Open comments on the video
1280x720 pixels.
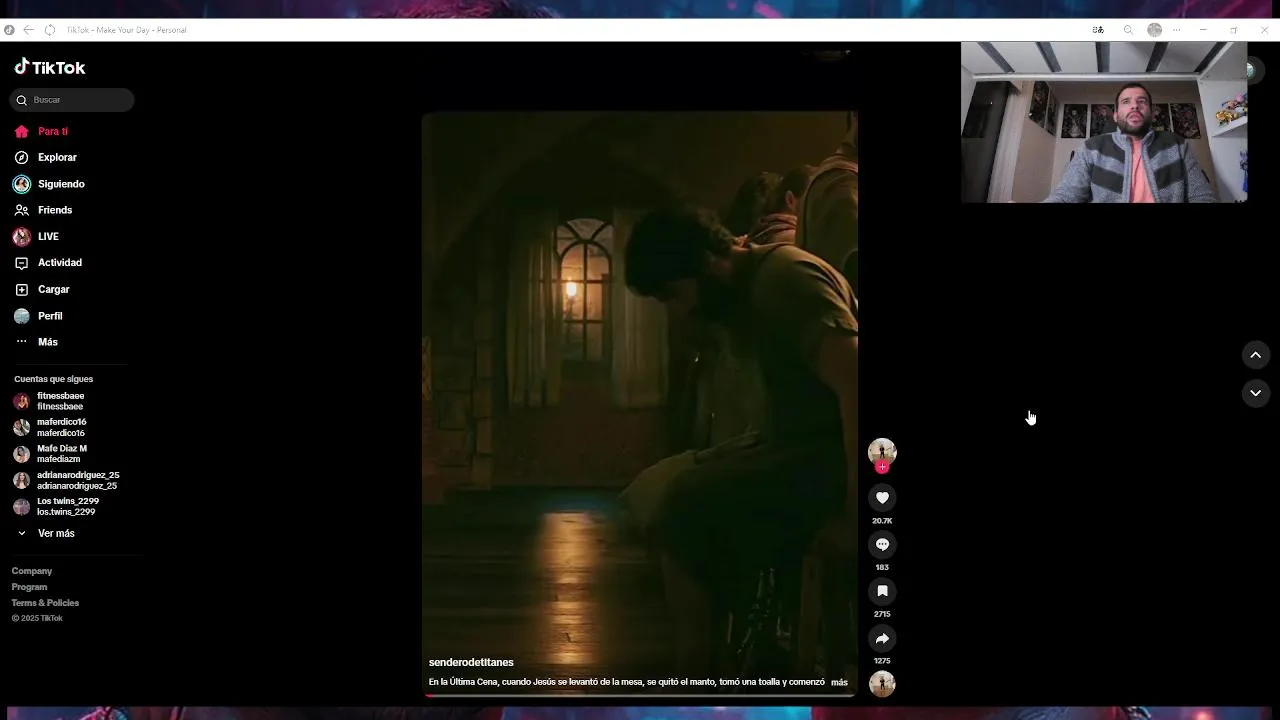click(x=882, y=544)
